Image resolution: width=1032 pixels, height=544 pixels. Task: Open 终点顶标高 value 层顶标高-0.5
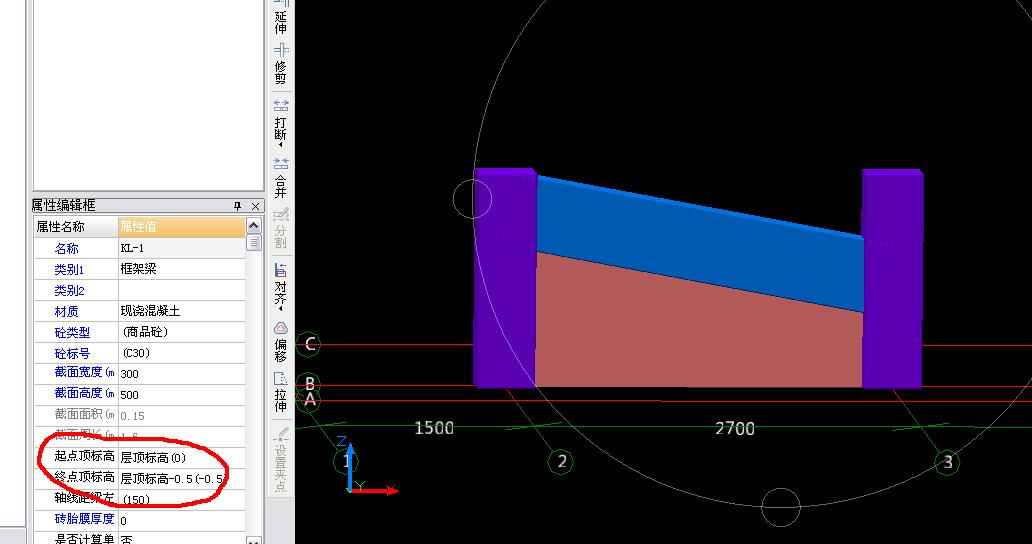(182, 478)
